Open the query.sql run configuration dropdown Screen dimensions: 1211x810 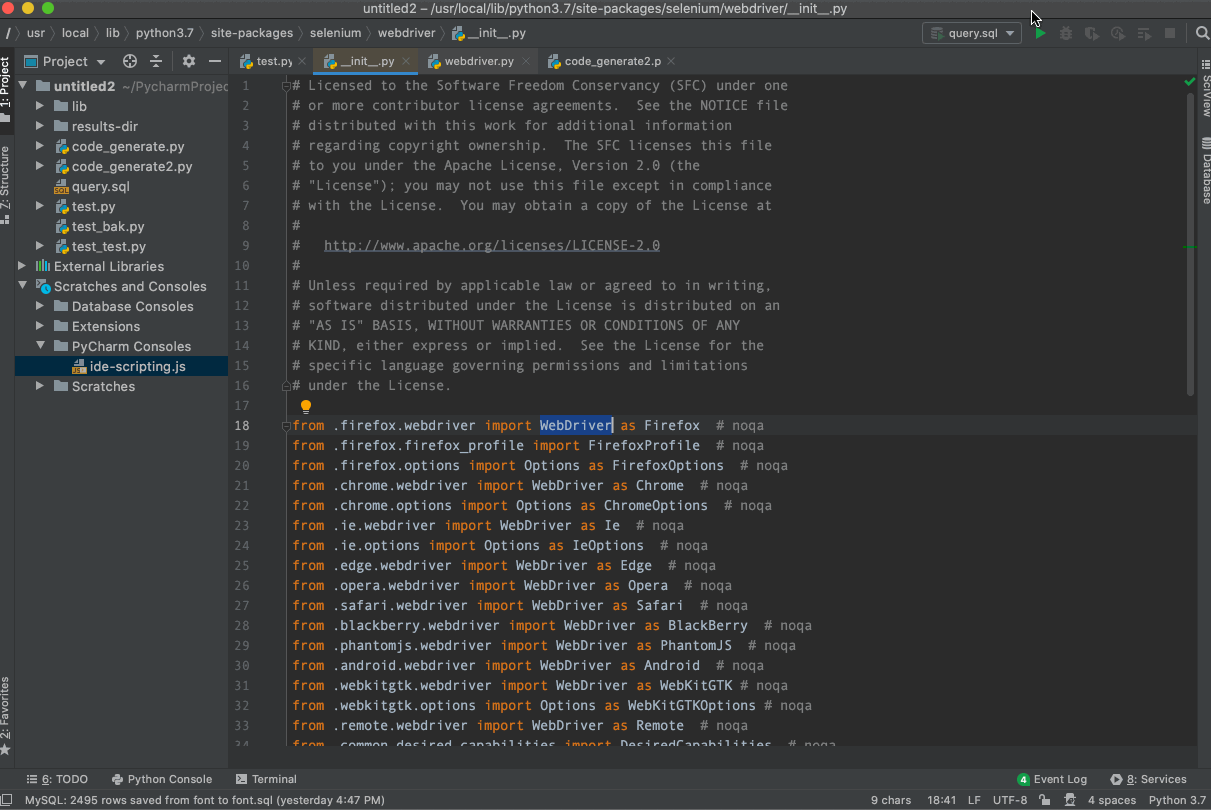[971, 33]
